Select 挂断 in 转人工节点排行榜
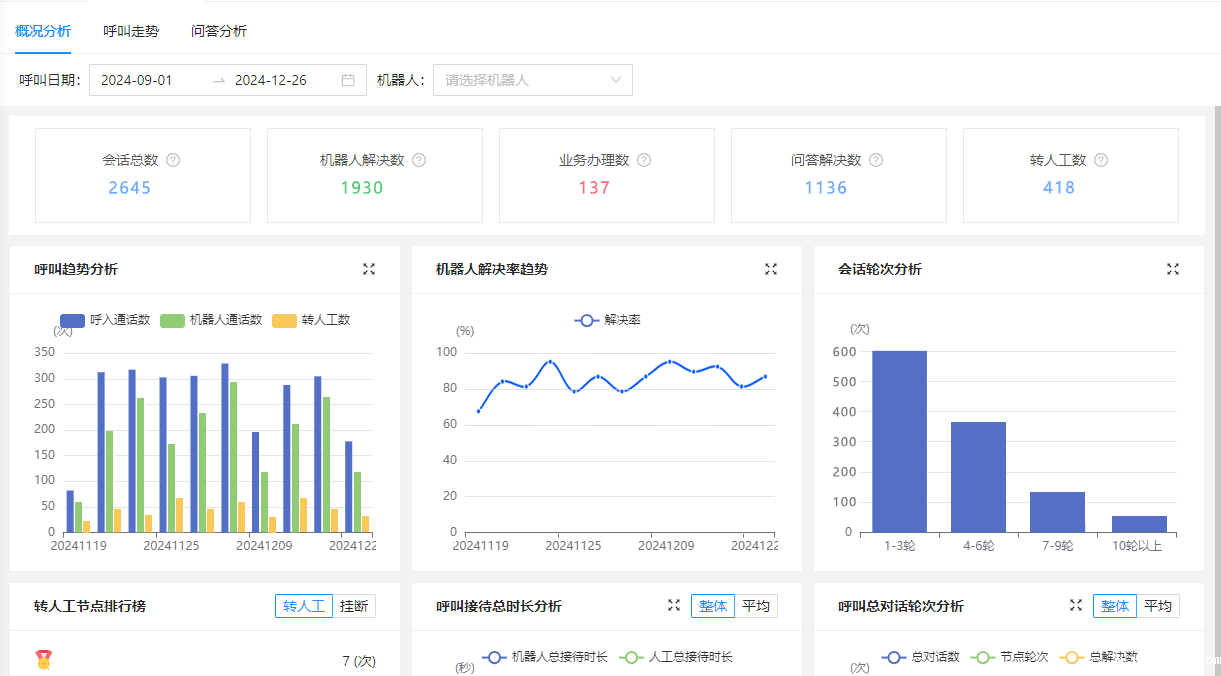Image resolution: width=1221 pixels, height=676 pixels. pos(354,606)
